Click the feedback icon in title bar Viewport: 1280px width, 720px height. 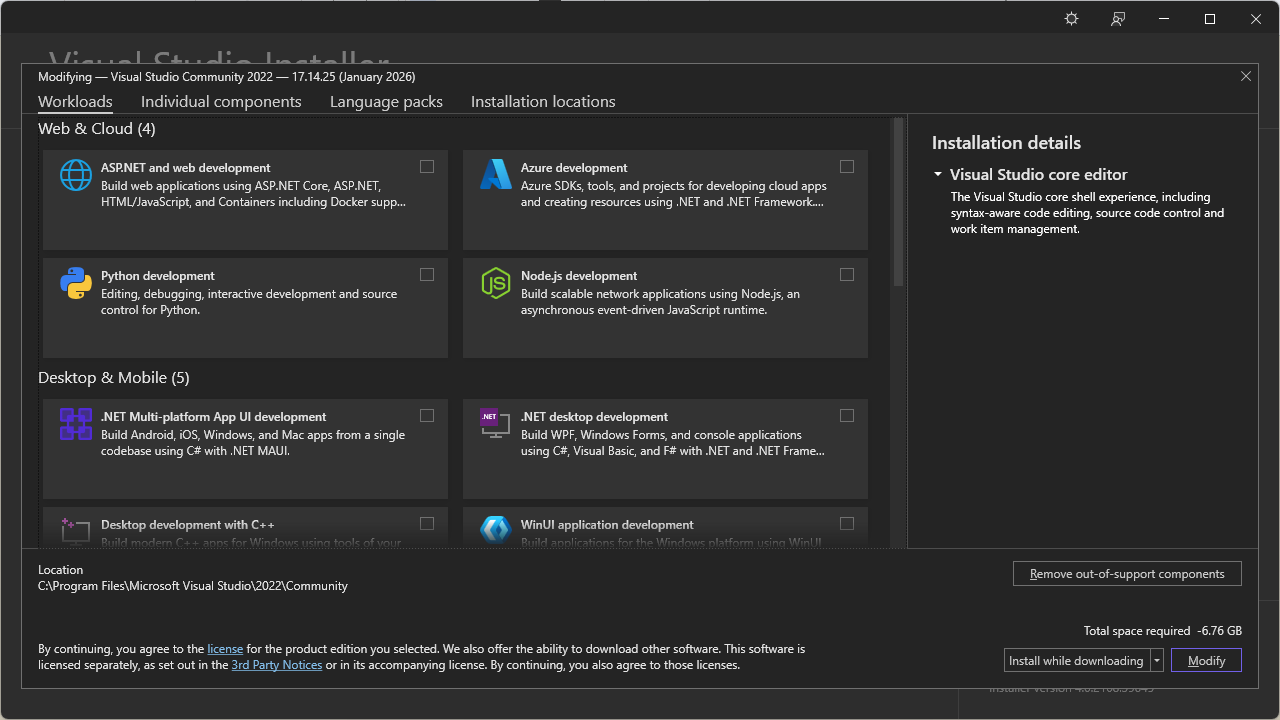[x=1118, y=19]
